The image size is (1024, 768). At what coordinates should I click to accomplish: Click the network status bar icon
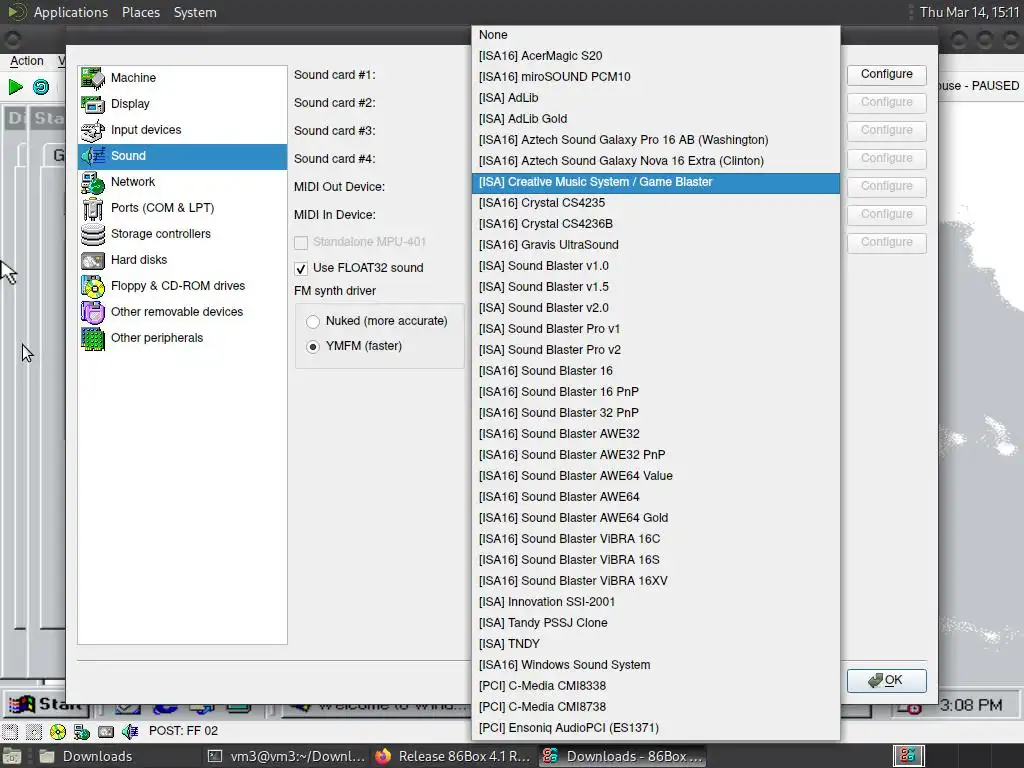click(x=82, y=731)
